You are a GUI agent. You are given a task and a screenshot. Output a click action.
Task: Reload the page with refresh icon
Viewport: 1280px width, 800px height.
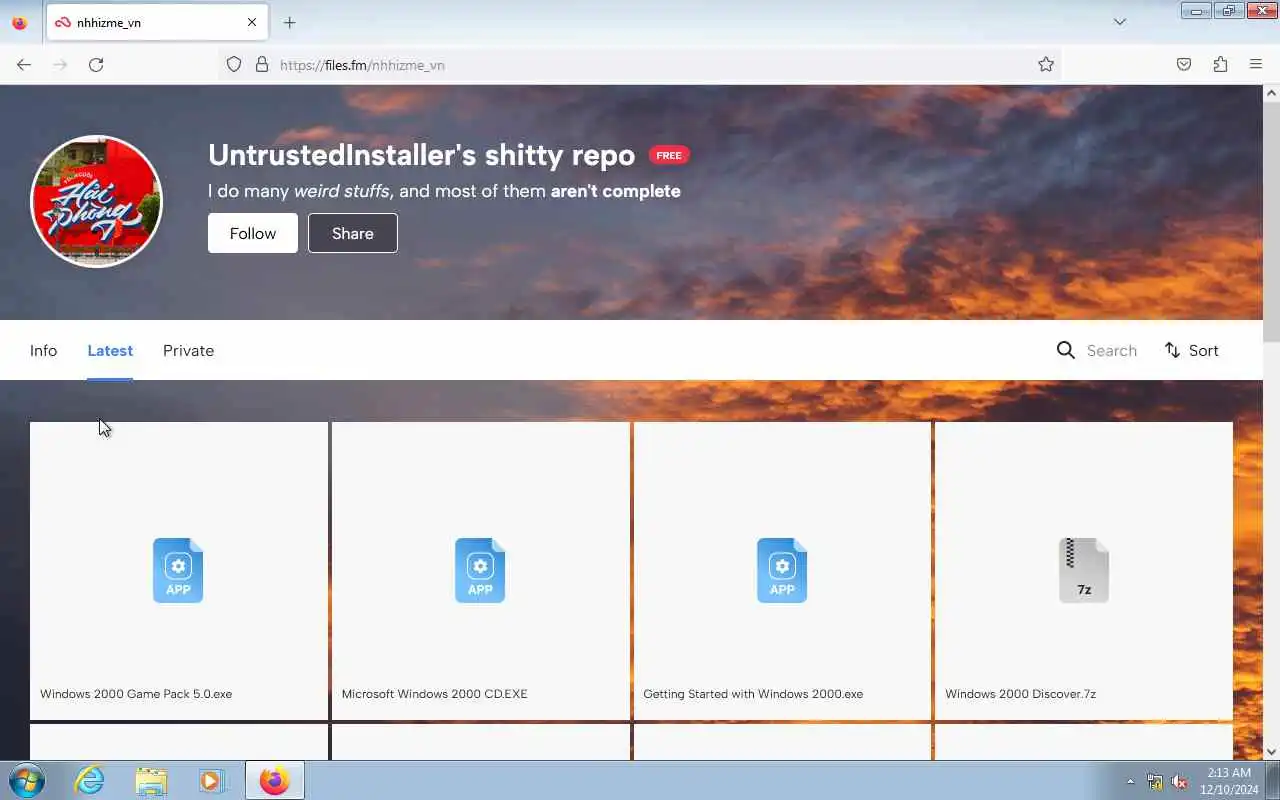(x=96, y=65)
